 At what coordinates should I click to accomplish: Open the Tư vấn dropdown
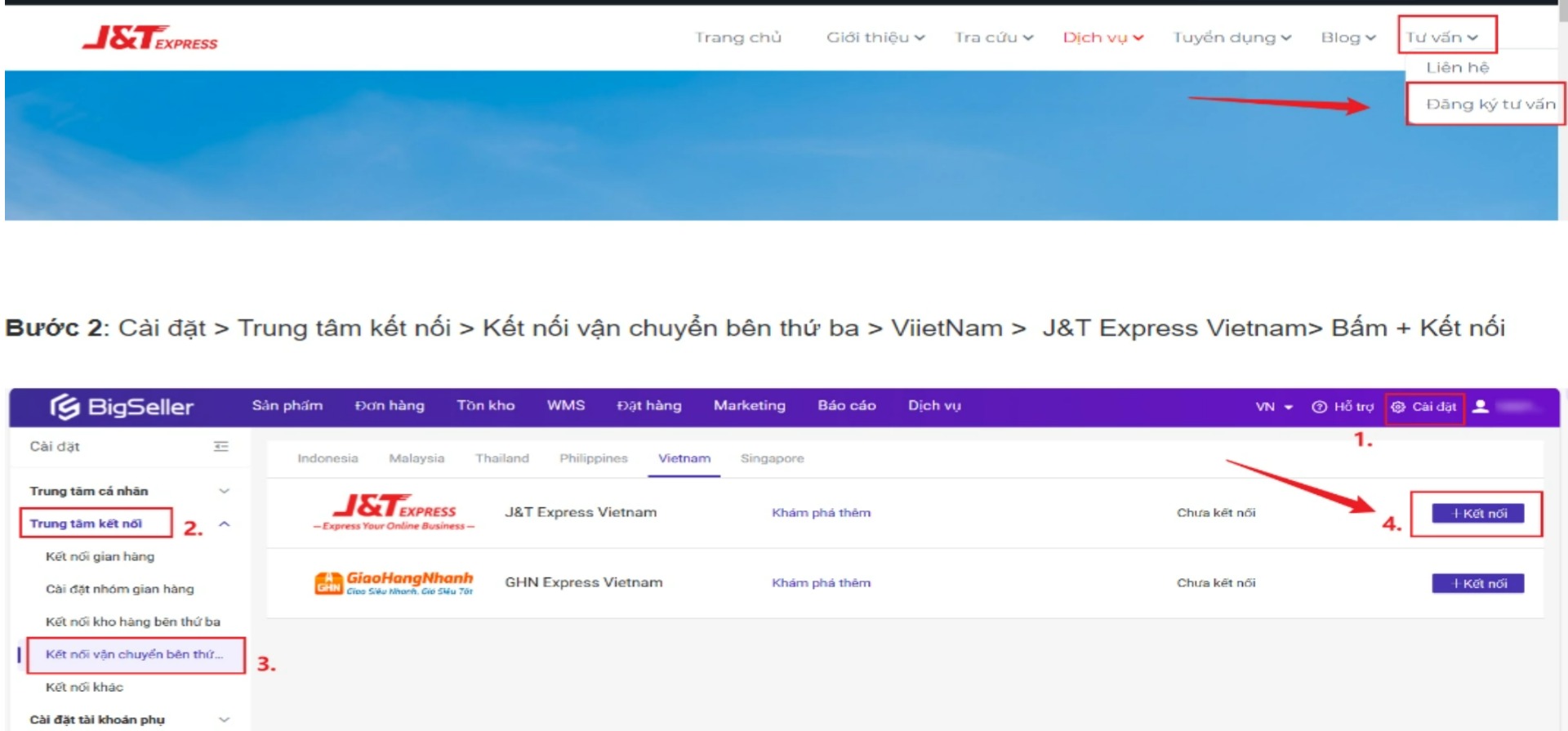click(1441, 38)
